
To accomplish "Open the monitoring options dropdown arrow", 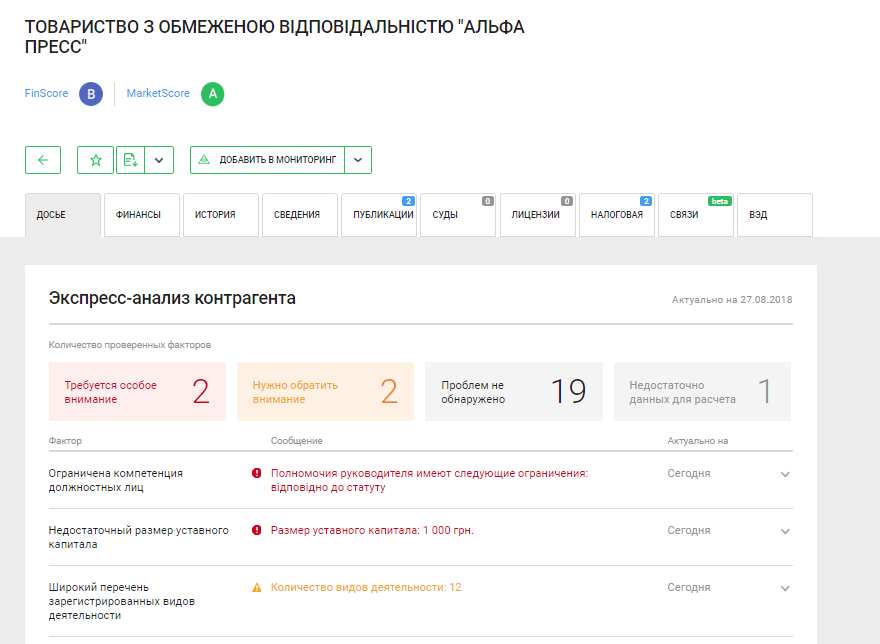I will point(358,160).
